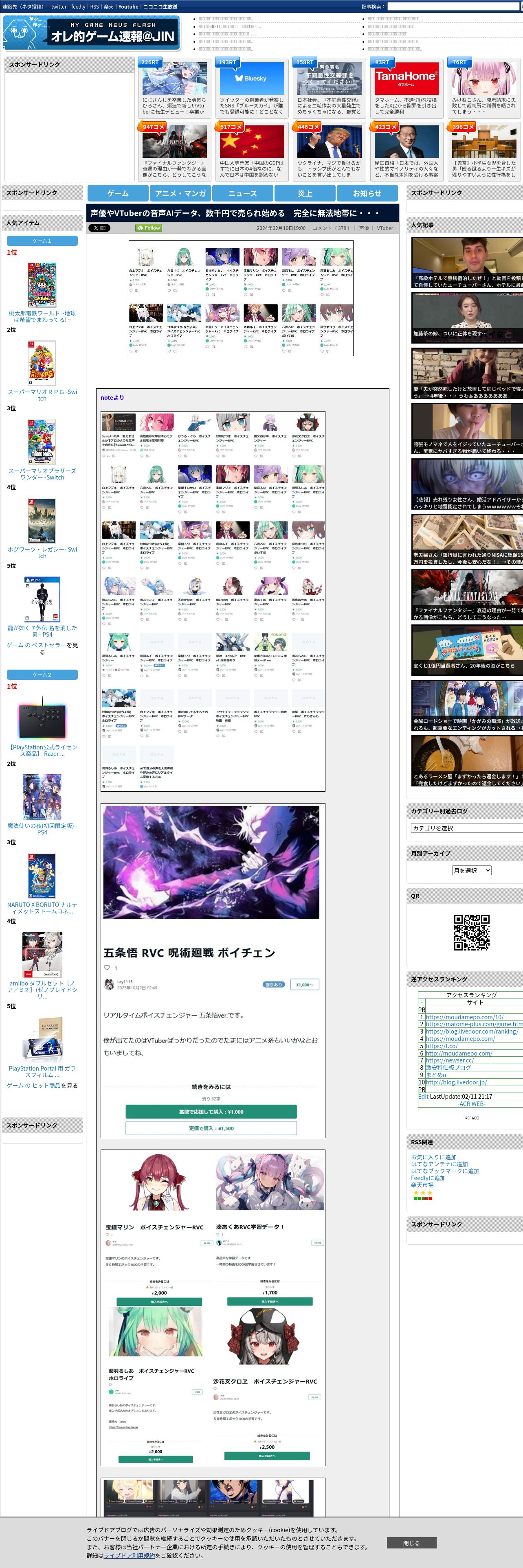Open the article title 声優やVTuberの音声AIデータ

235,213
